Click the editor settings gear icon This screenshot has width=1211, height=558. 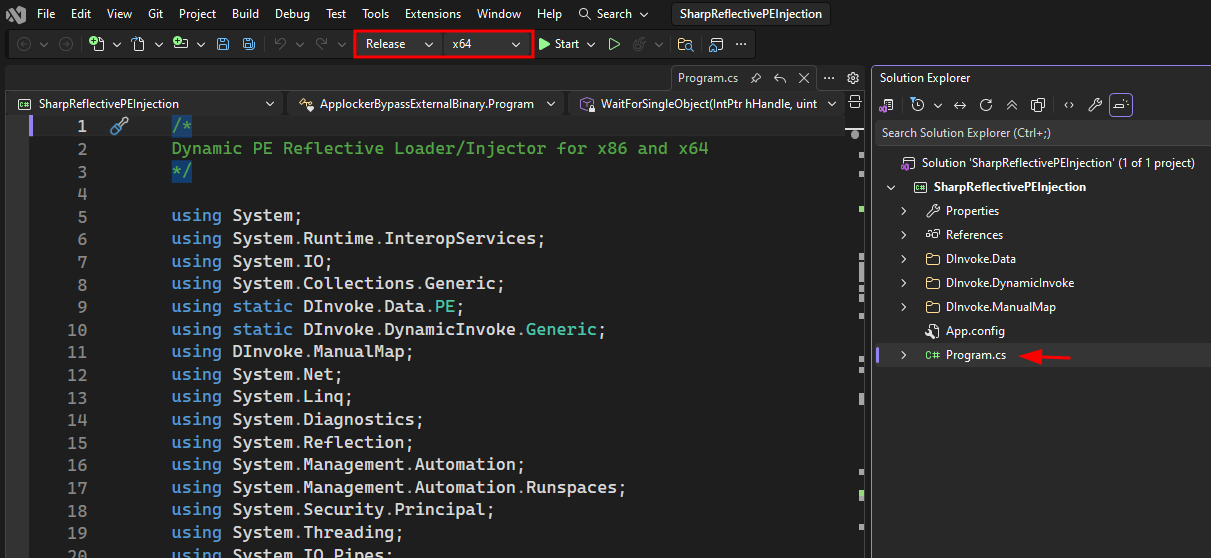853,78
